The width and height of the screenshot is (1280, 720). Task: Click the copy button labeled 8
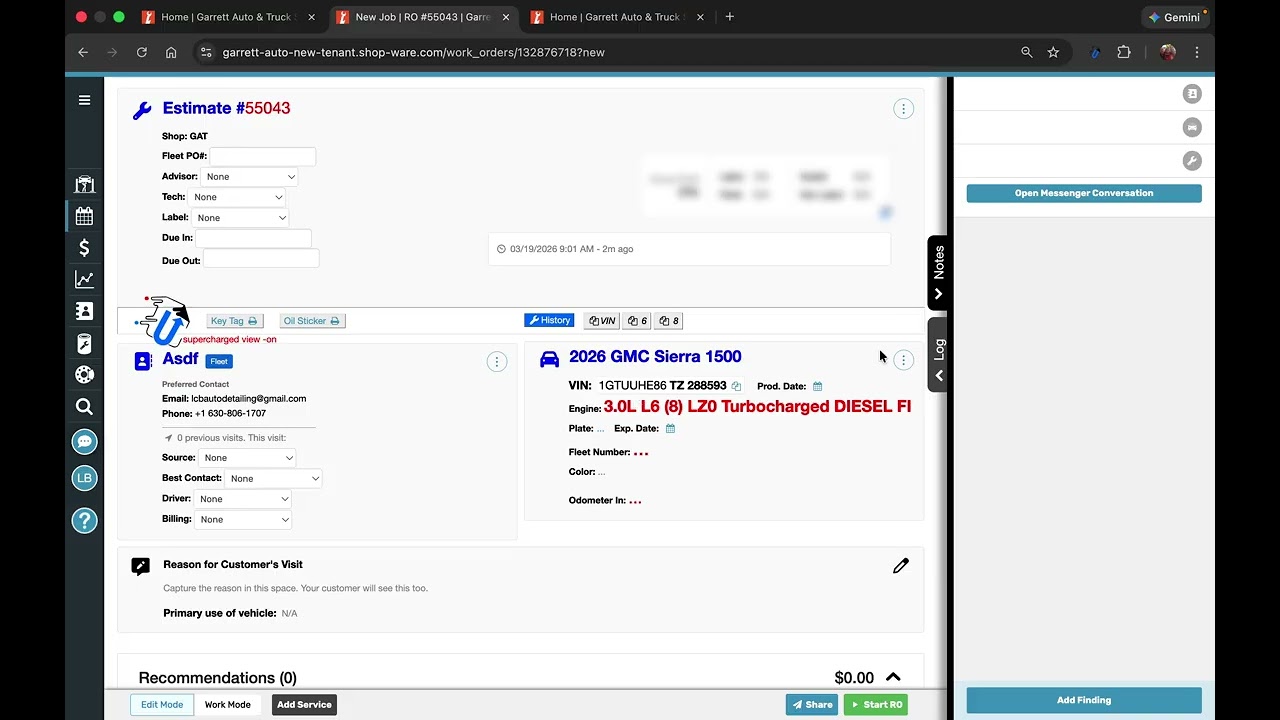tap(670, 321)
